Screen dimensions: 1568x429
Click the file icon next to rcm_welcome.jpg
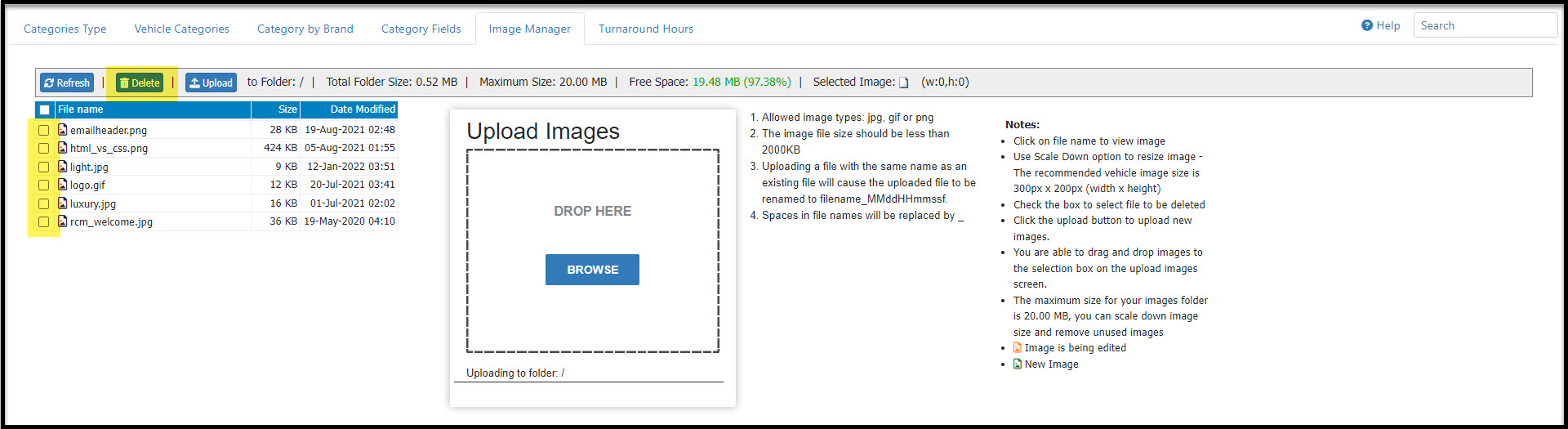tap(62, 221)
